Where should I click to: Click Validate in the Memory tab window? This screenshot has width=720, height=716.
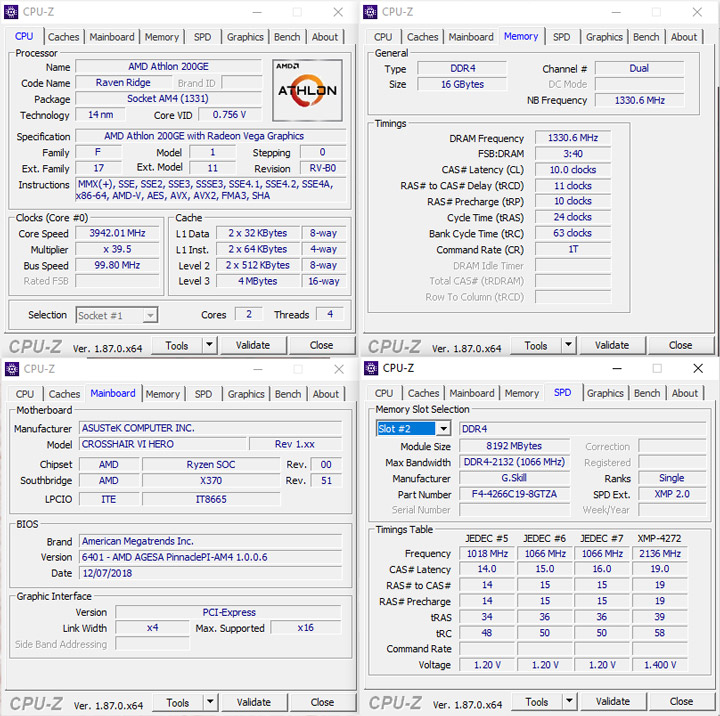point(612,345)
